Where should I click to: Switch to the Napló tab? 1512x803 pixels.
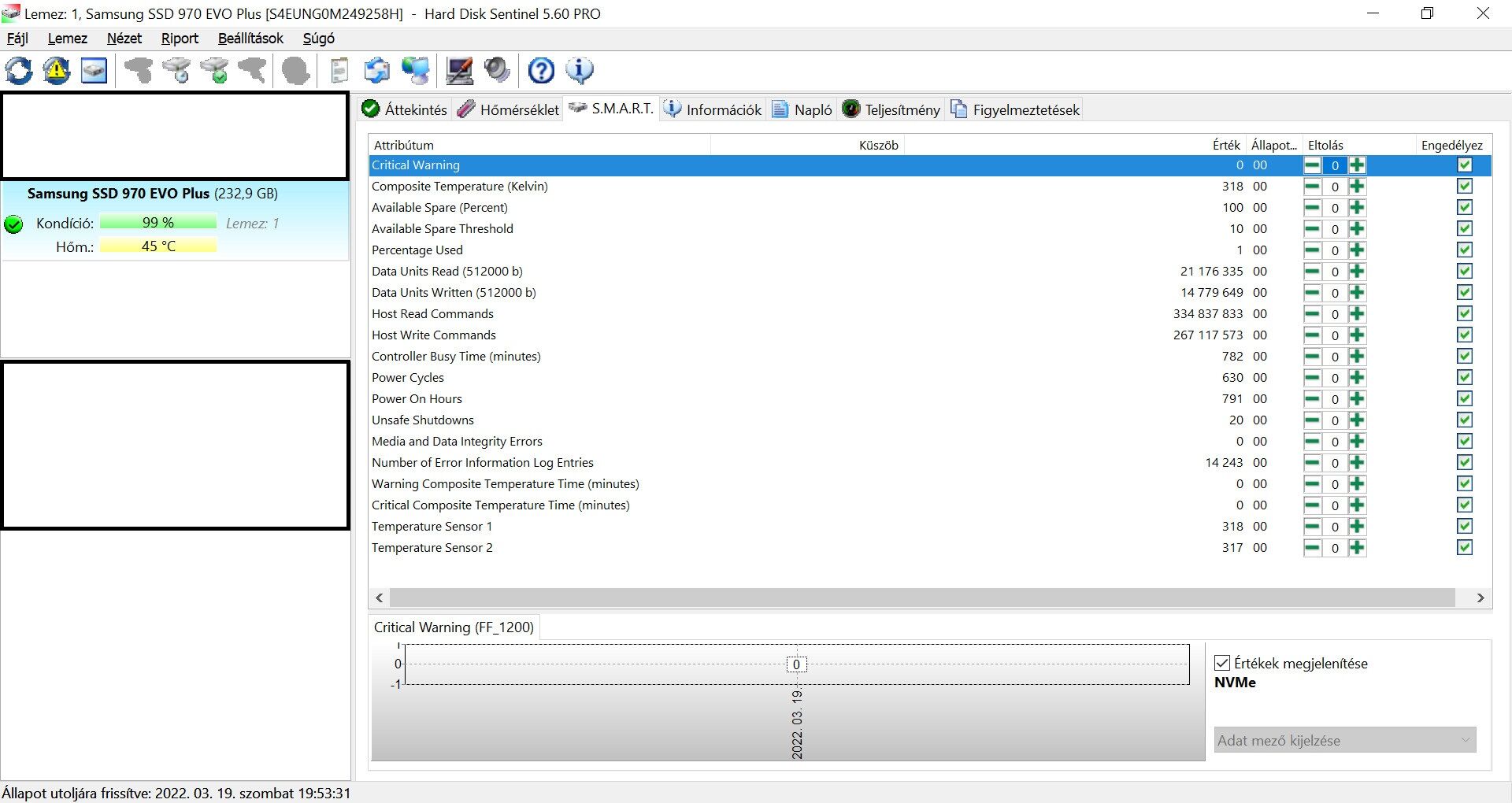tap(802, 109)
